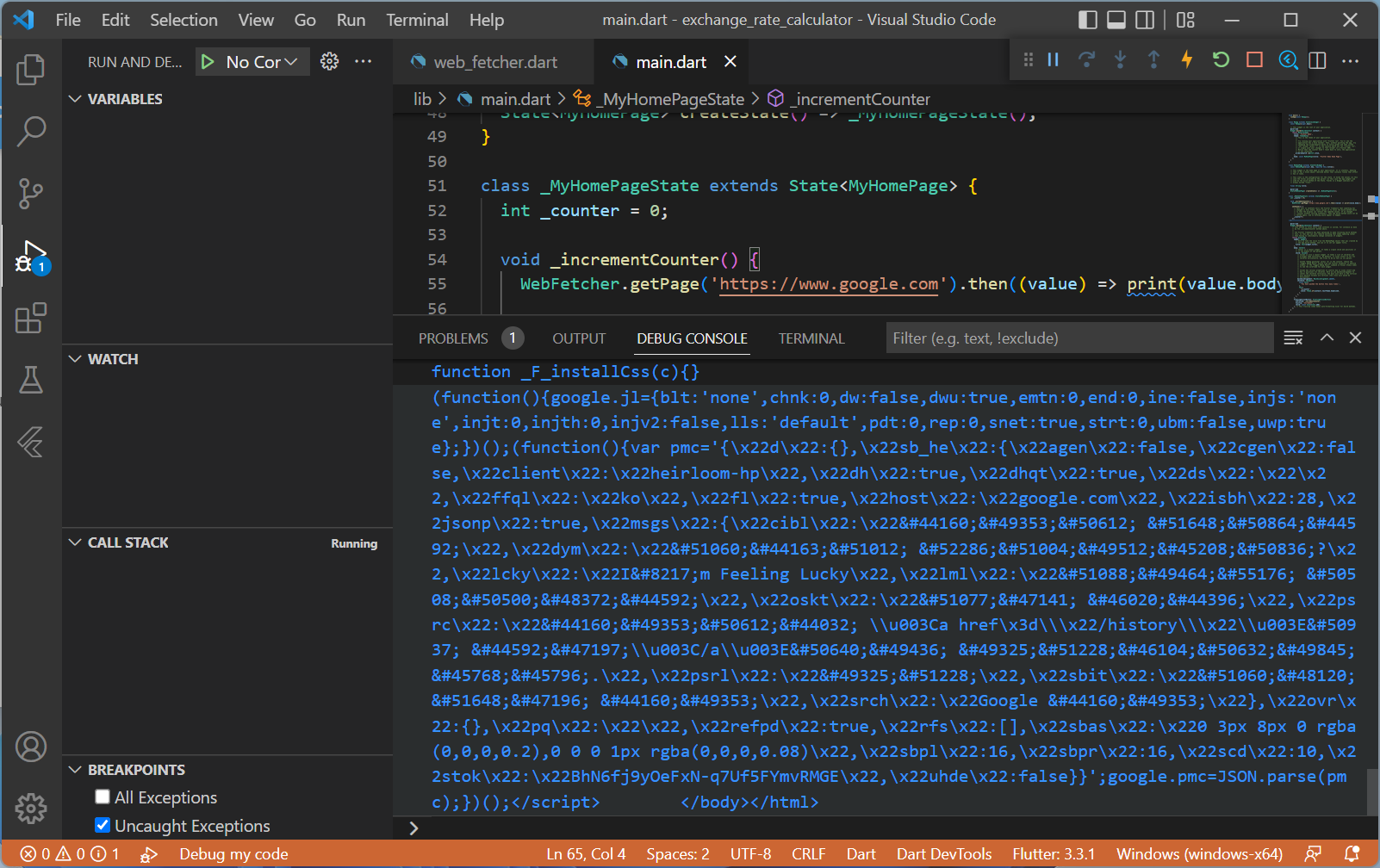1380x868 pixels.
Task: Open the Search view
Action: (31, 131)
